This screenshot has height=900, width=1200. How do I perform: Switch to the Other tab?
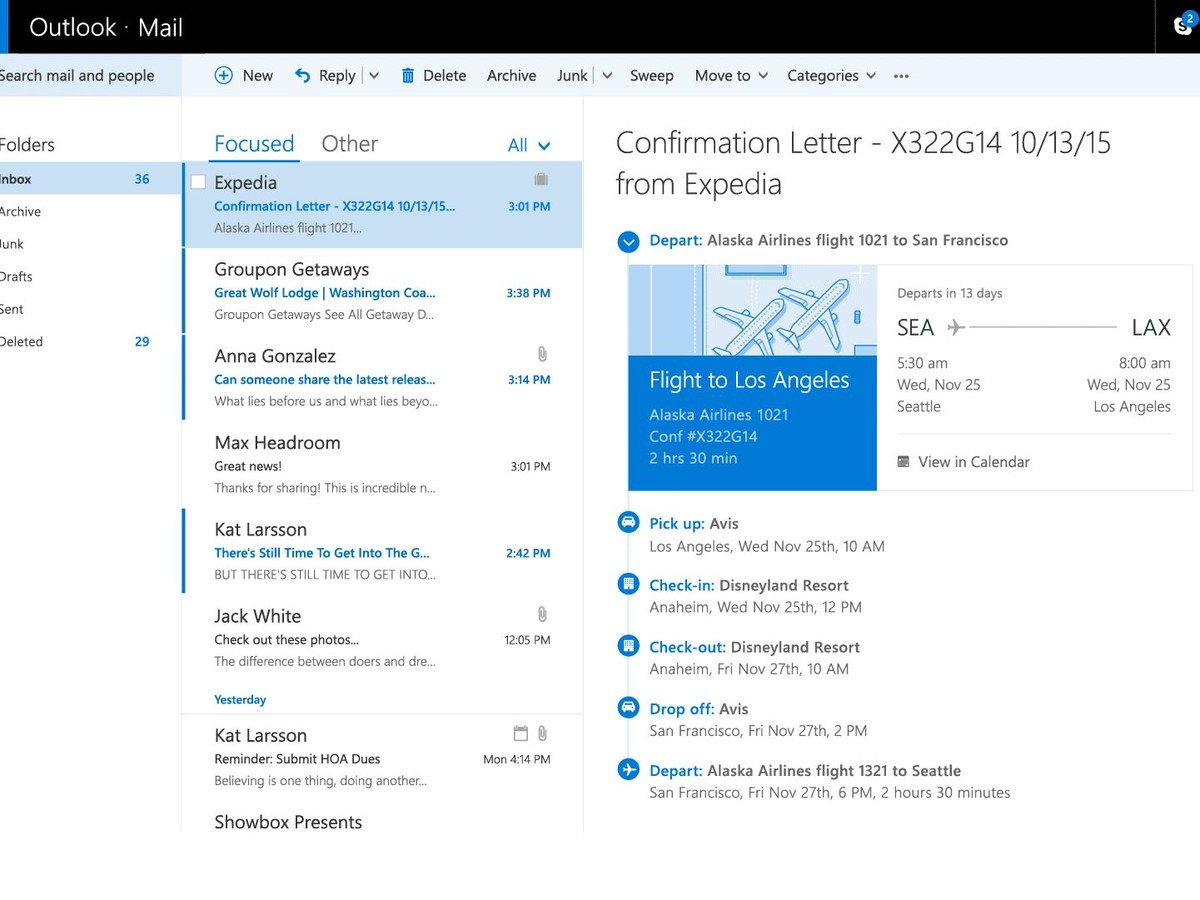pyautogui.click(x=350, y=144)
